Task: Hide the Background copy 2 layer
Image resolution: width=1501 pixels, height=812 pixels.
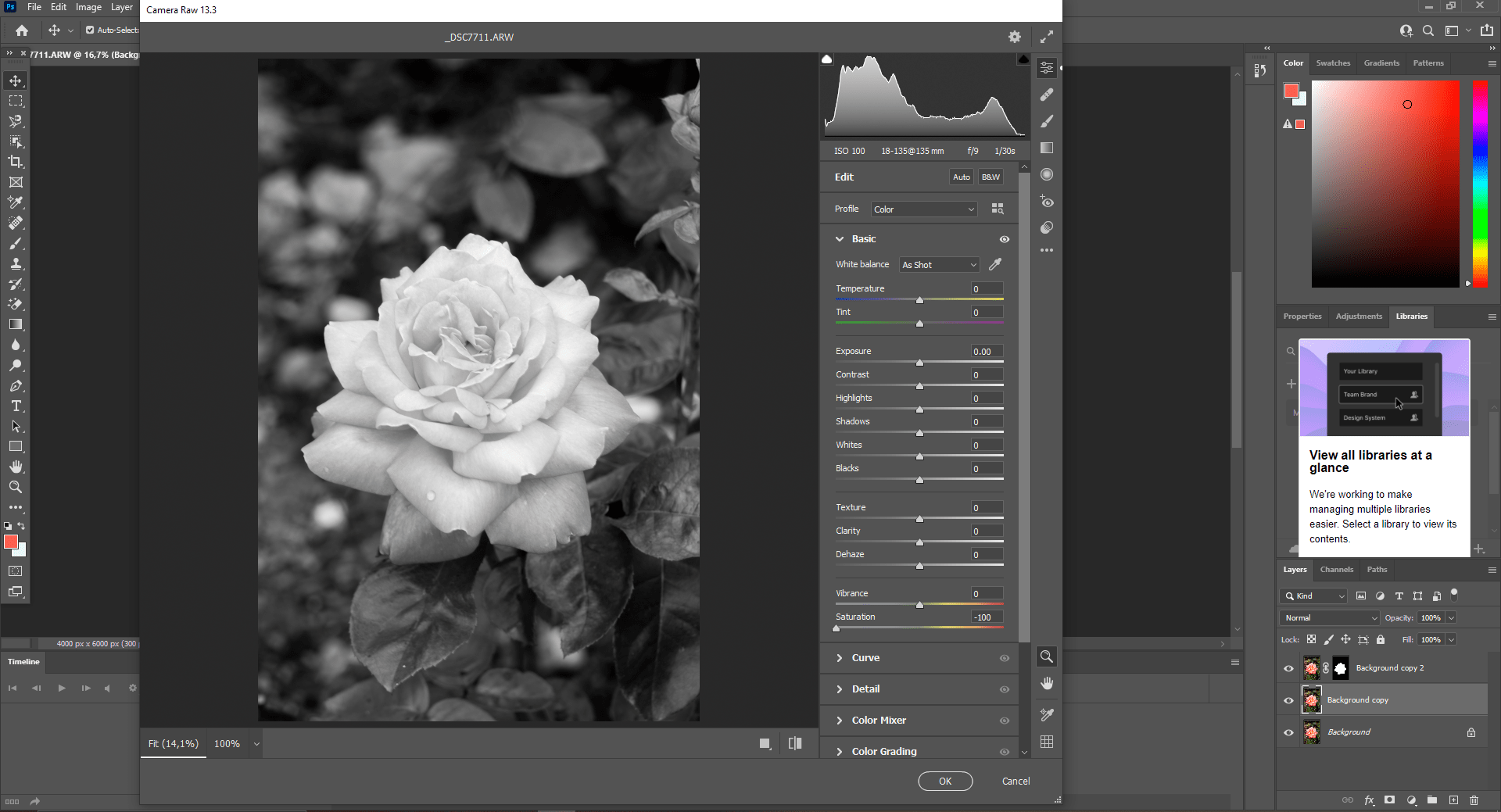Action: [1288, 668]
